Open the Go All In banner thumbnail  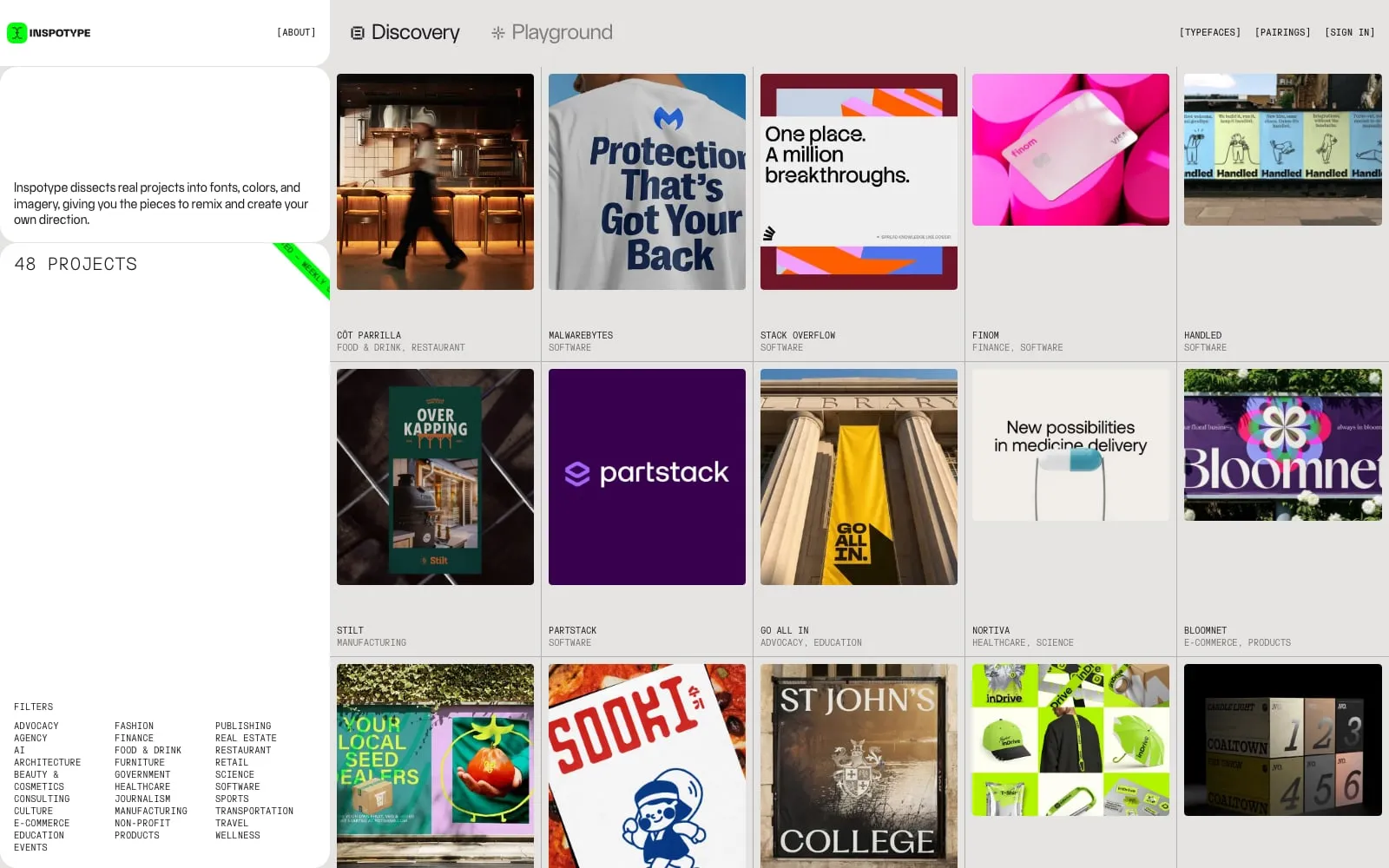click(859, 477)
